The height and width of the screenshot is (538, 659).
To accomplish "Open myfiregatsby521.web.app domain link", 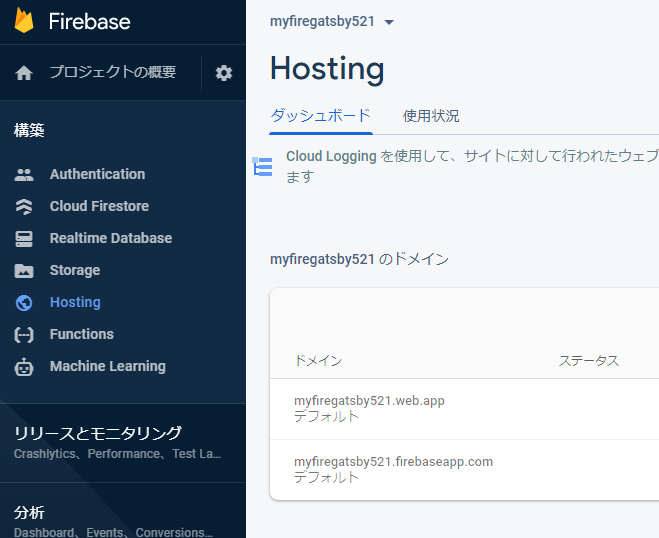I will (x=369, y=401).
